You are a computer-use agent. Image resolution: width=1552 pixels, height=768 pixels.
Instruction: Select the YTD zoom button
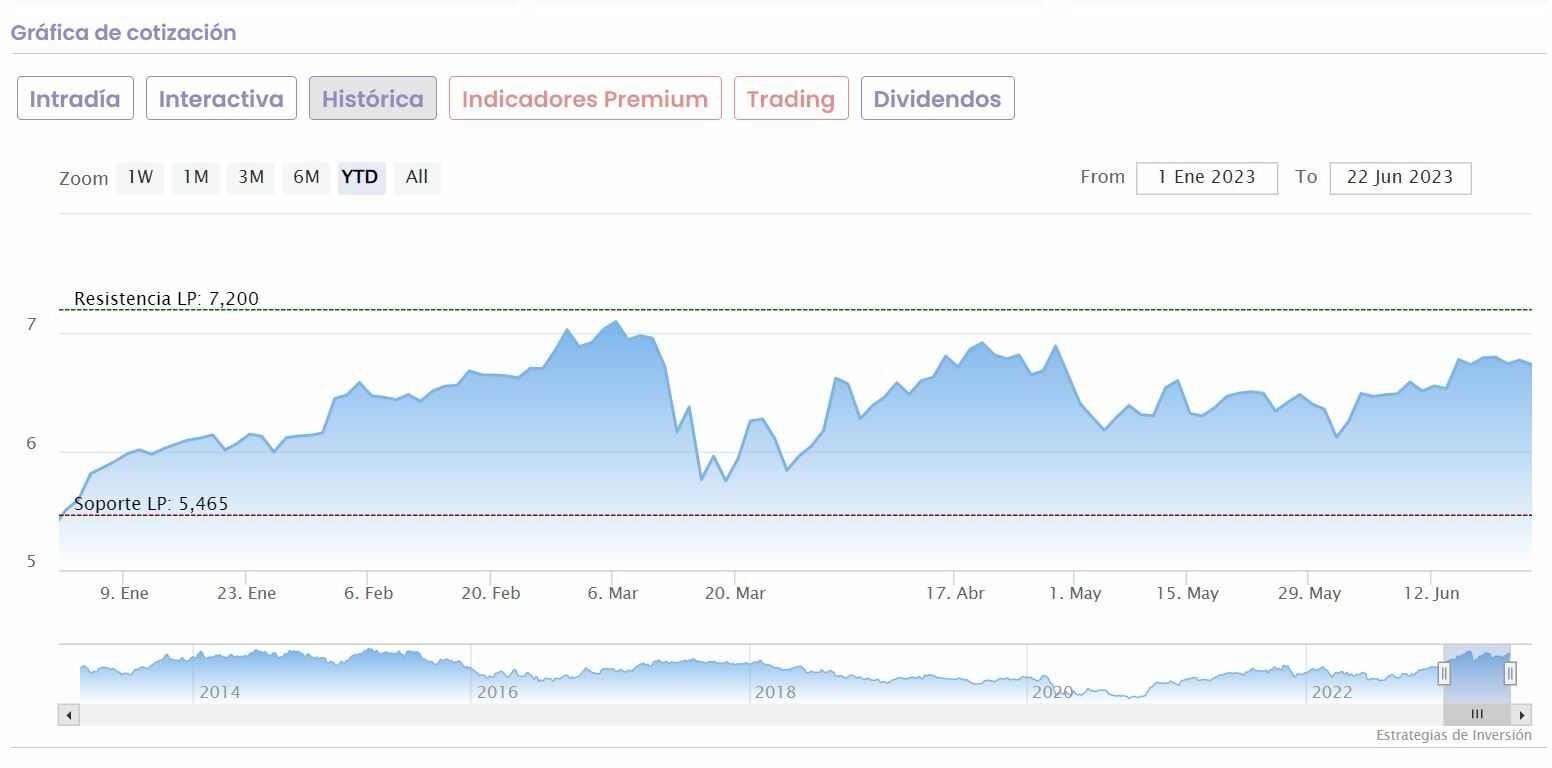pyautogui.click(x=360, y=177)
